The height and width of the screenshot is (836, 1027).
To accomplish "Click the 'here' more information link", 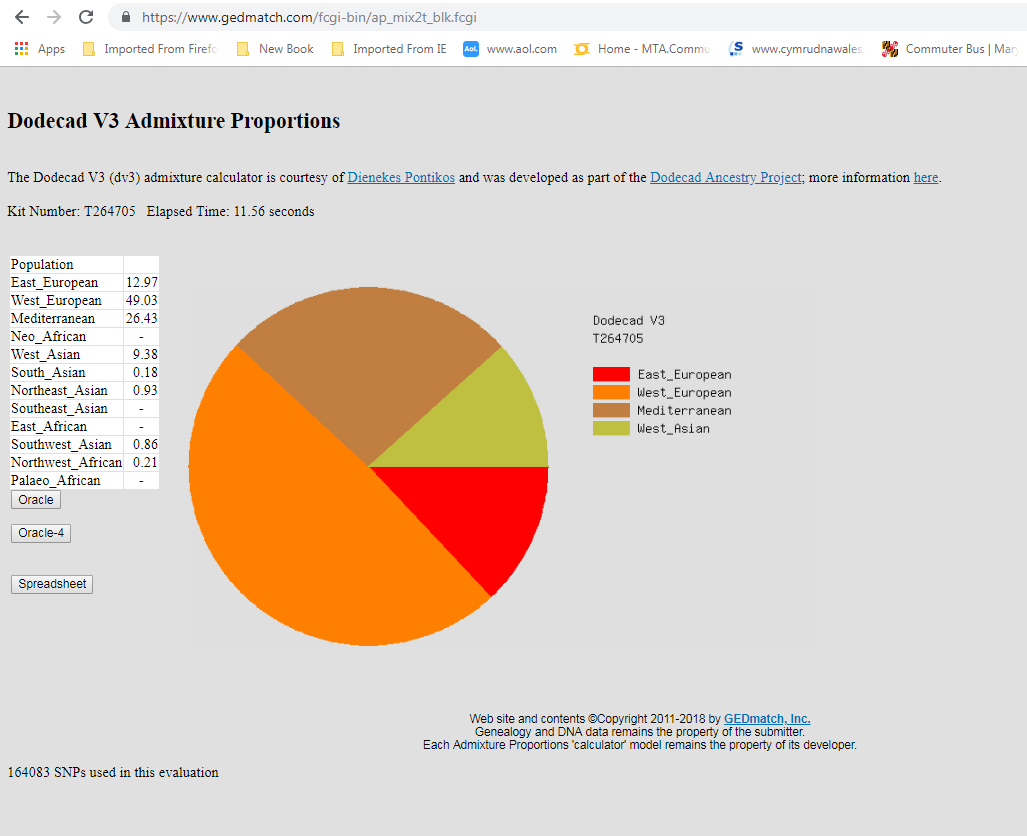I will click(925, 178).
